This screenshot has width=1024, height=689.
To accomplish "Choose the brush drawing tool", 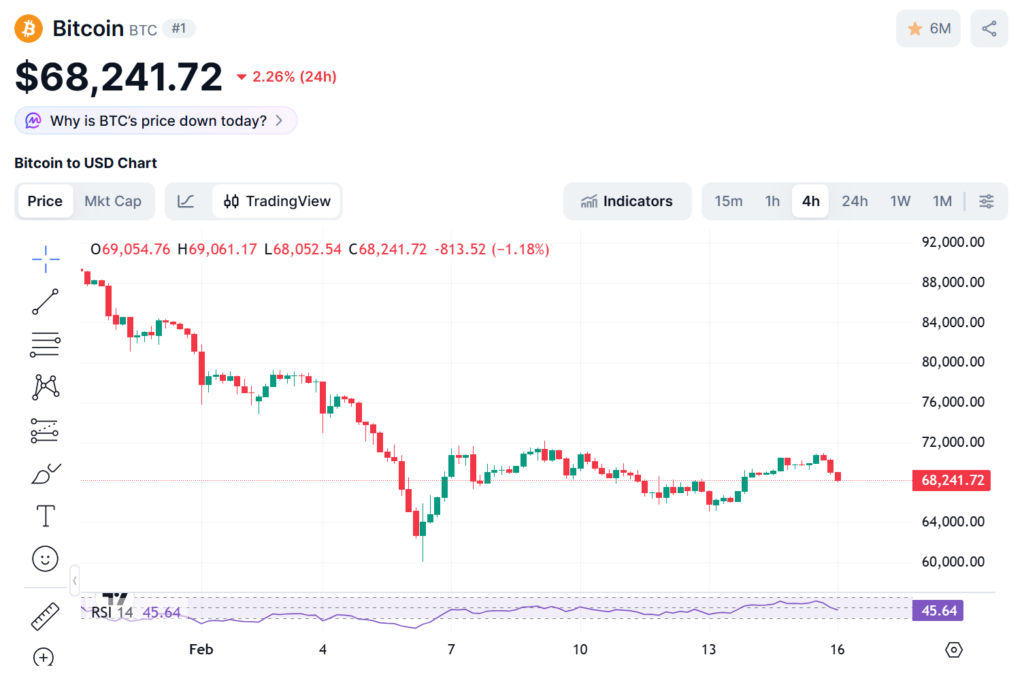I will pos(45,473).
